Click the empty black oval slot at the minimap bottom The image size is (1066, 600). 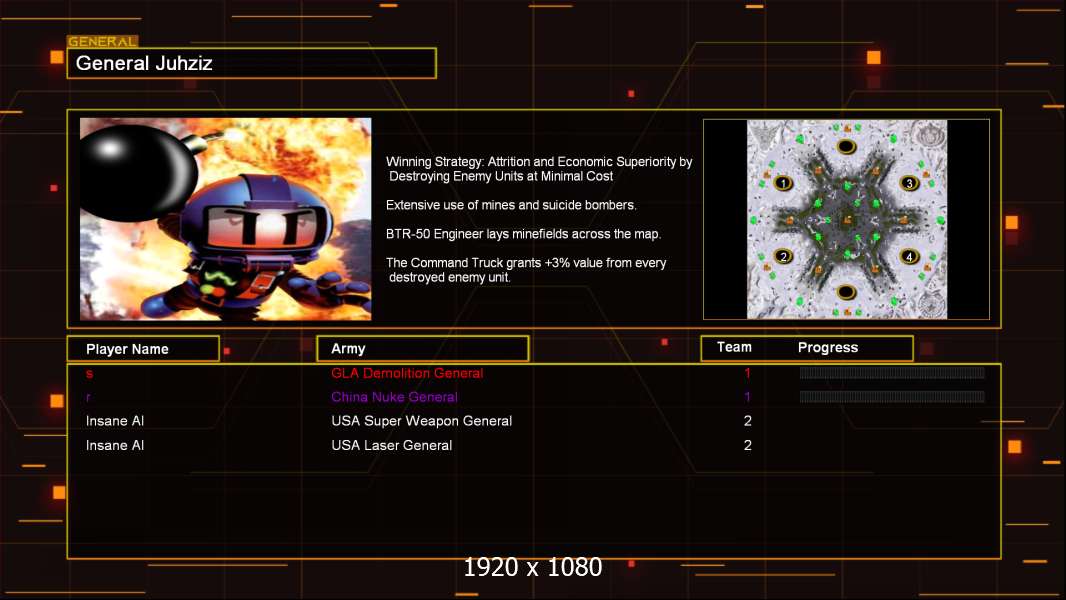[846, 292]
